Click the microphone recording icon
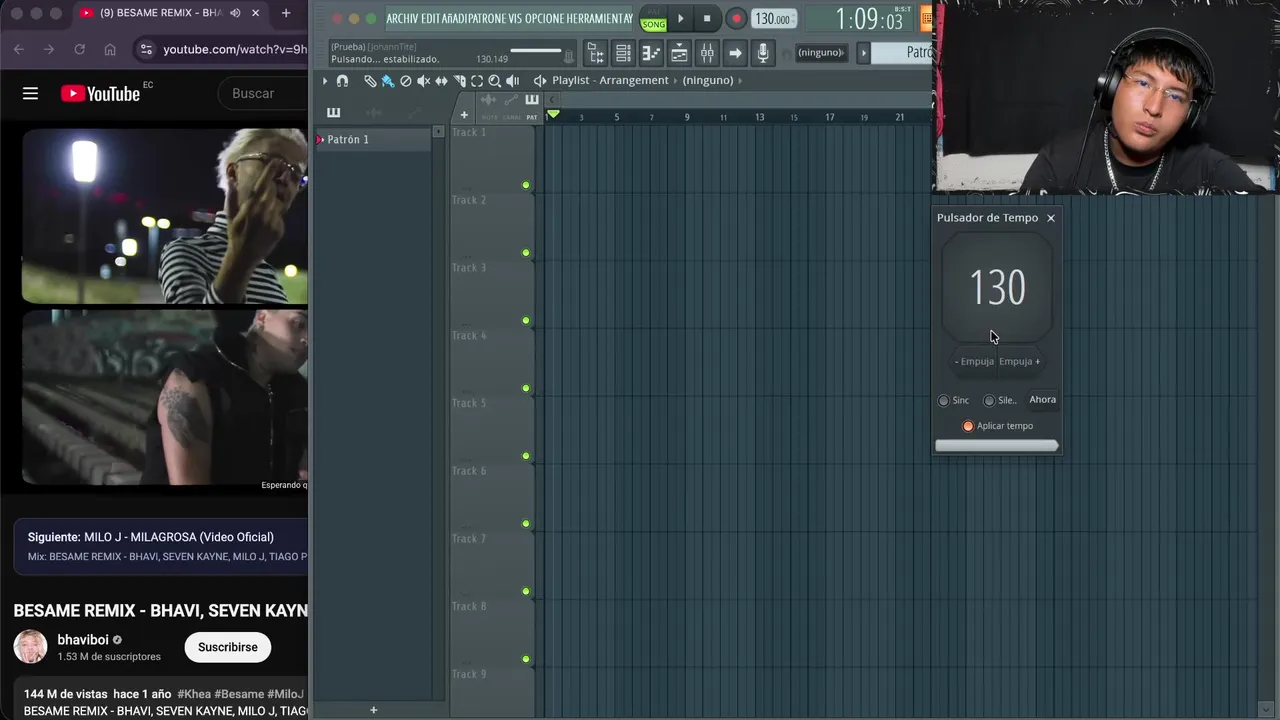 point(763,53)
